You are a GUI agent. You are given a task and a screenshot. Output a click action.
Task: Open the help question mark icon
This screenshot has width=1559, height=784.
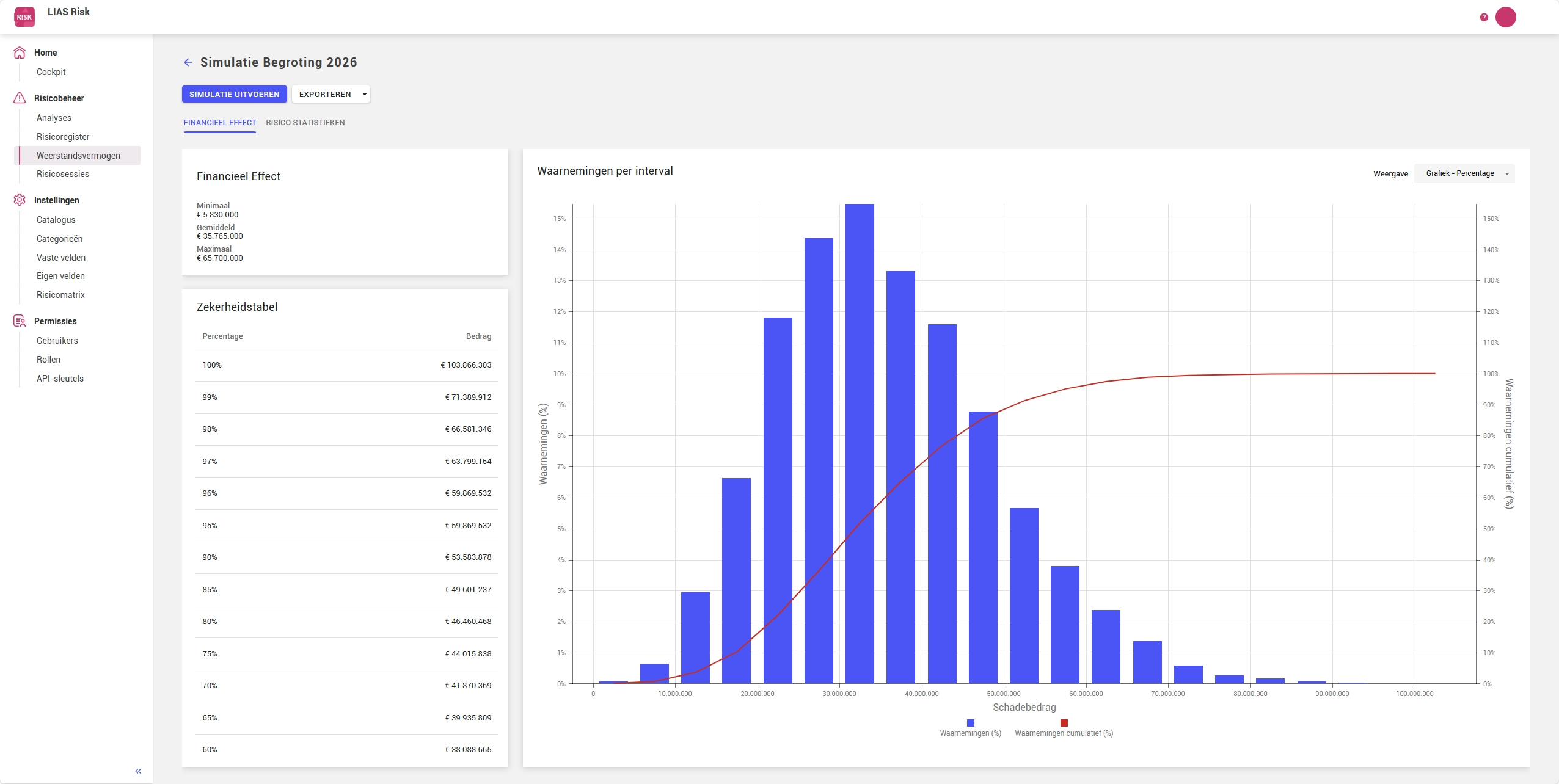pos(1484,17)
